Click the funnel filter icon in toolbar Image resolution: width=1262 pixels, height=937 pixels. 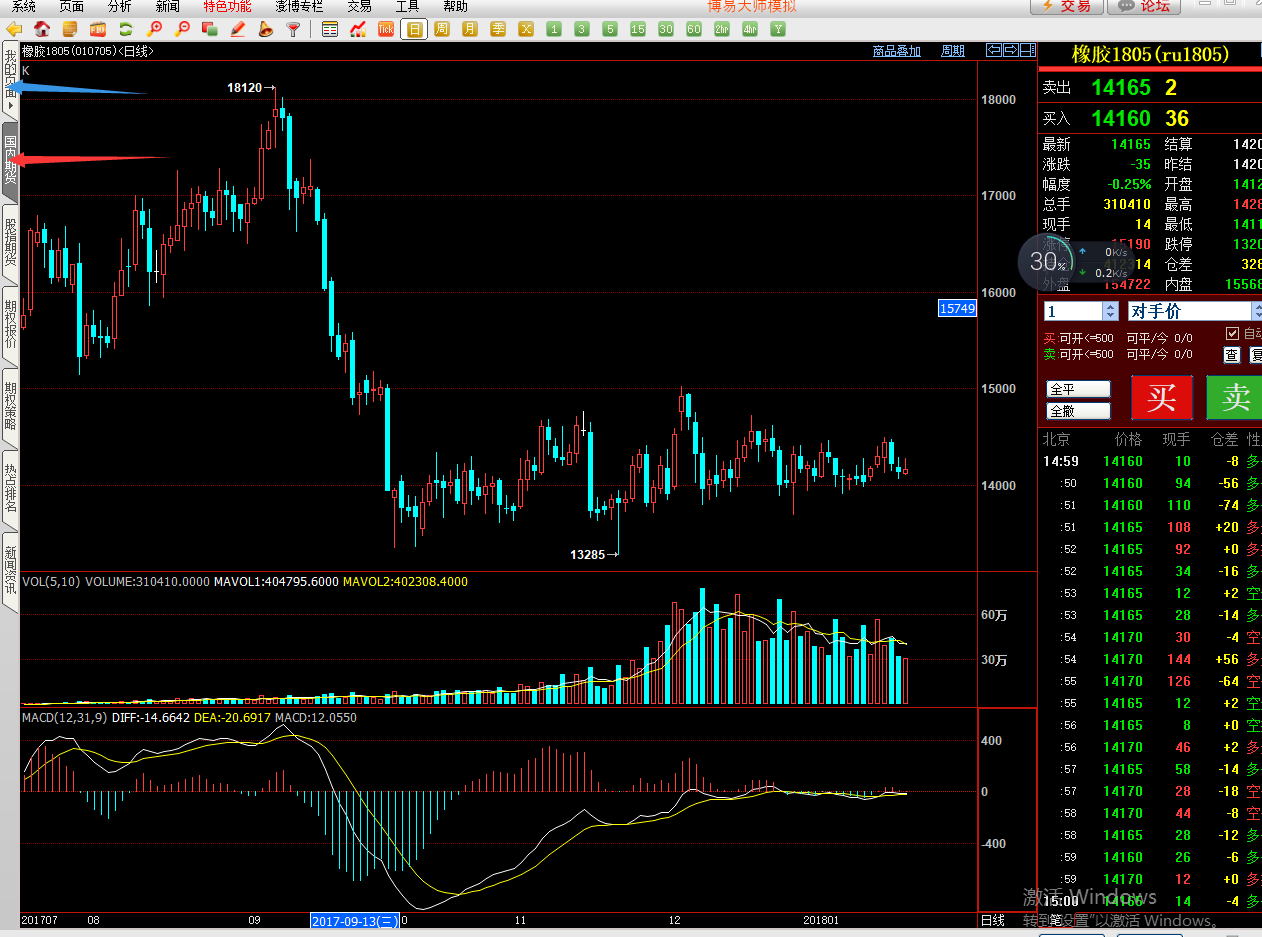pyautogui.click(x=293, y=29)
